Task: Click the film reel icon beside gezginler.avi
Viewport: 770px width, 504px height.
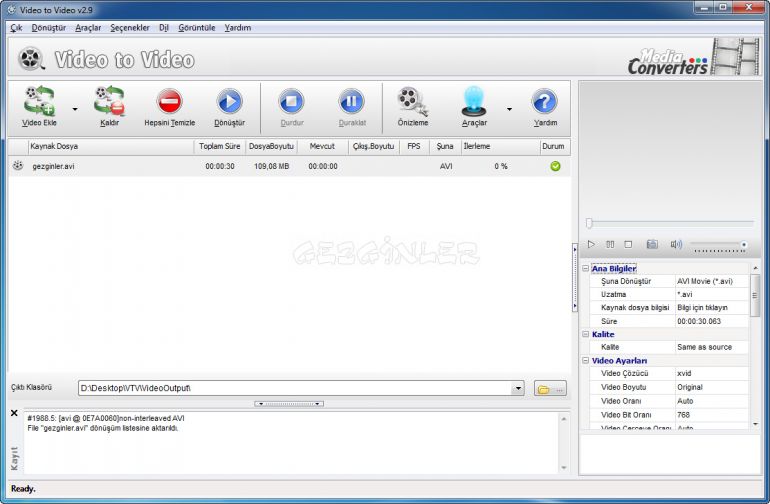Action: [x=18, y=166]
